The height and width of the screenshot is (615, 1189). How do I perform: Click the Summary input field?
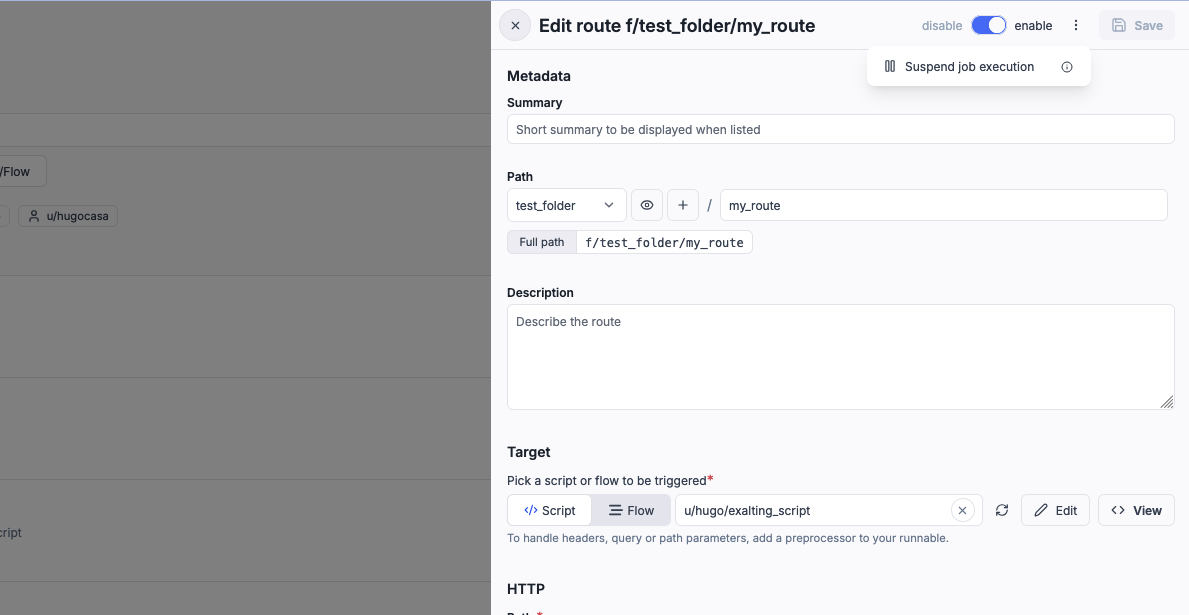click(840, 129)
